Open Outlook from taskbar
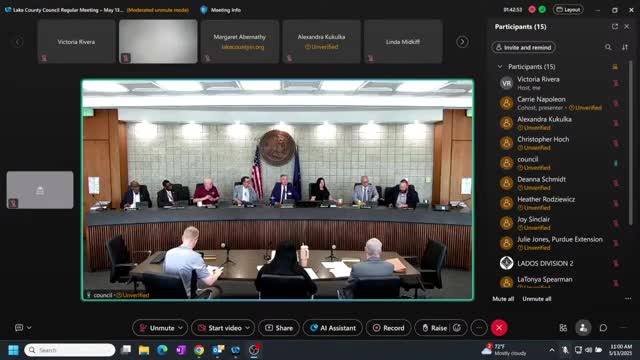The height and width of the screenshot is (360, 640). (x=218, y=350)
